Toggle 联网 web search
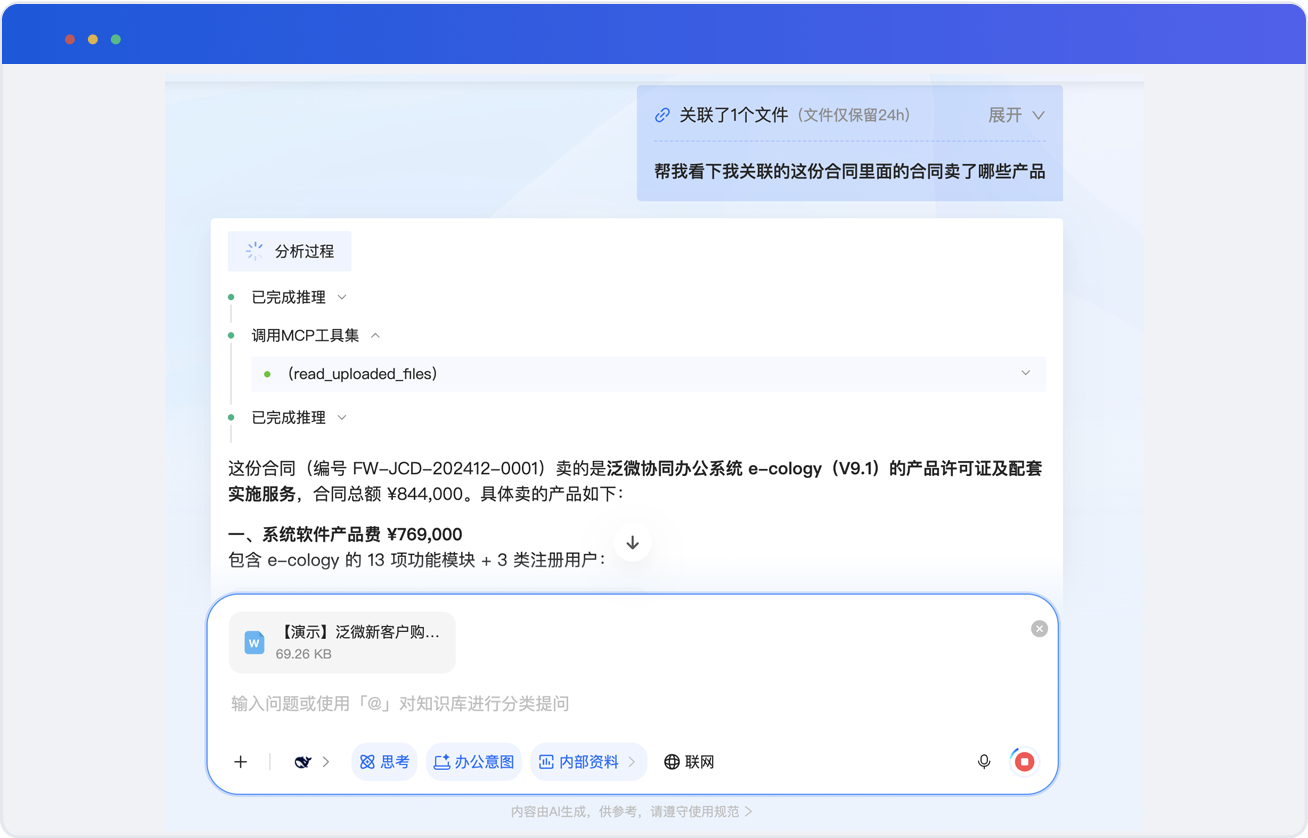1308x838 pixels. (x=690, y=762)
